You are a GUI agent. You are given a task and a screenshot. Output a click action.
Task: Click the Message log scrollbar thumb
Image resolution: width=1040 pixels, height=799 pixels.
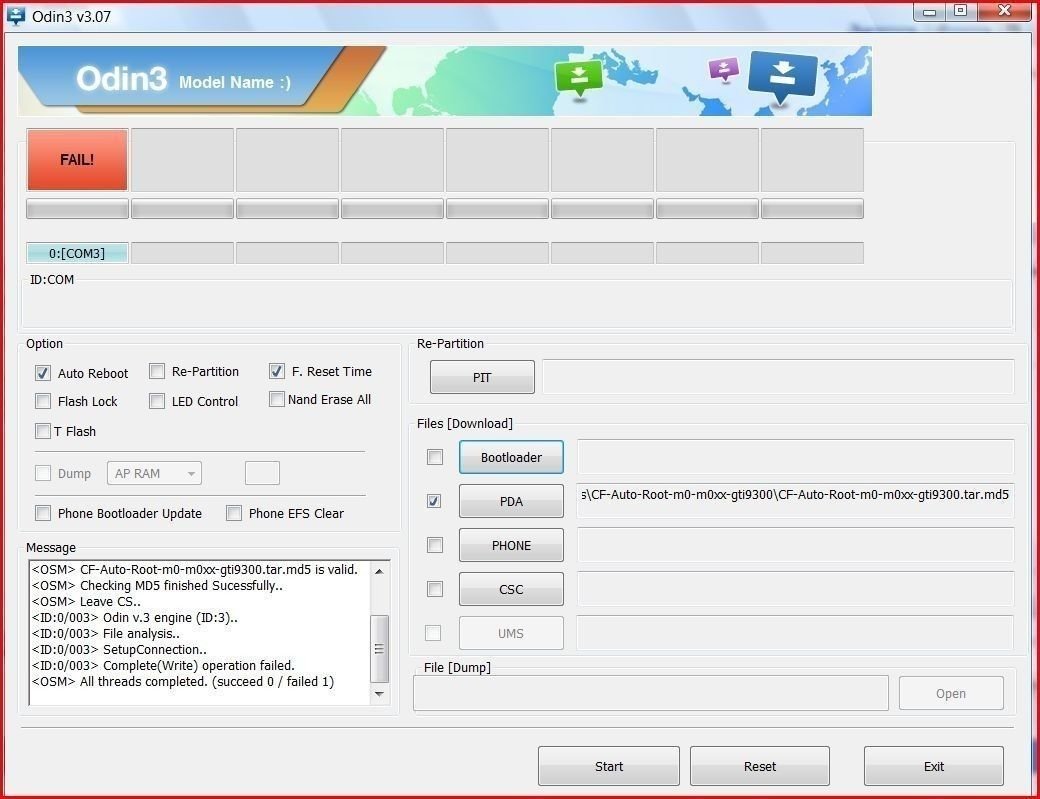click(x=379, y=648)
